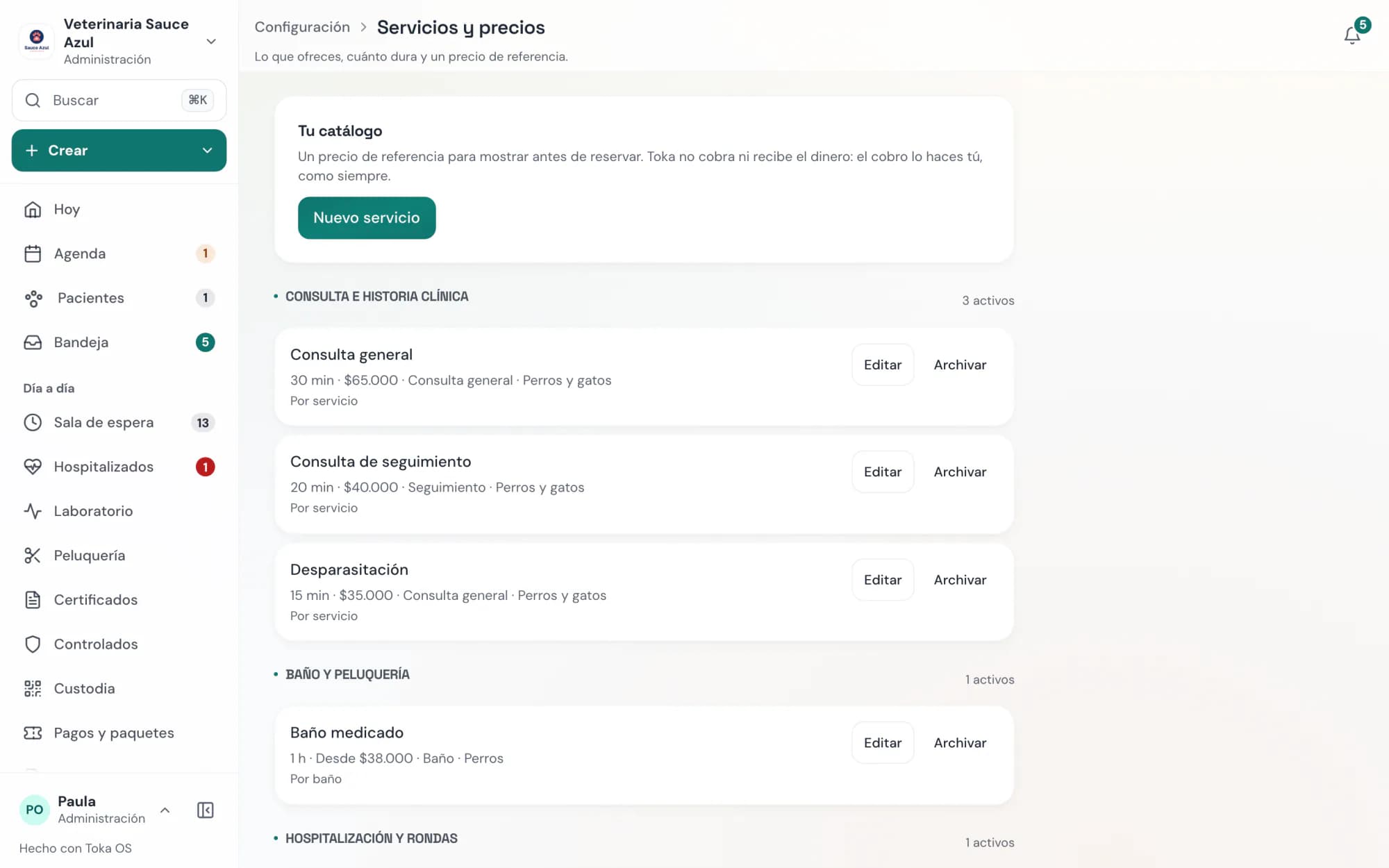Click the "Consulta e historia clínica" heading
The image size is (1389, 868).
[376, 297]
